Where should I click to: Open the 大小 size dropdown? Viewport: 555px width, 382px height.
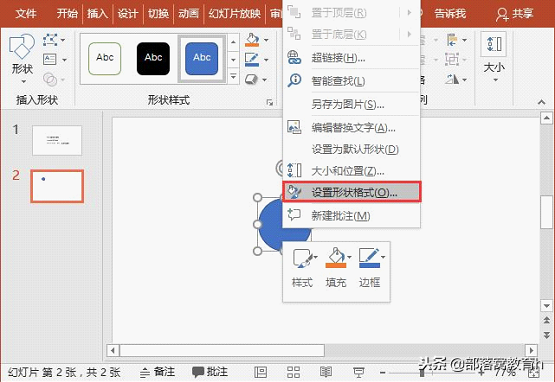click(x=494, y=58)
